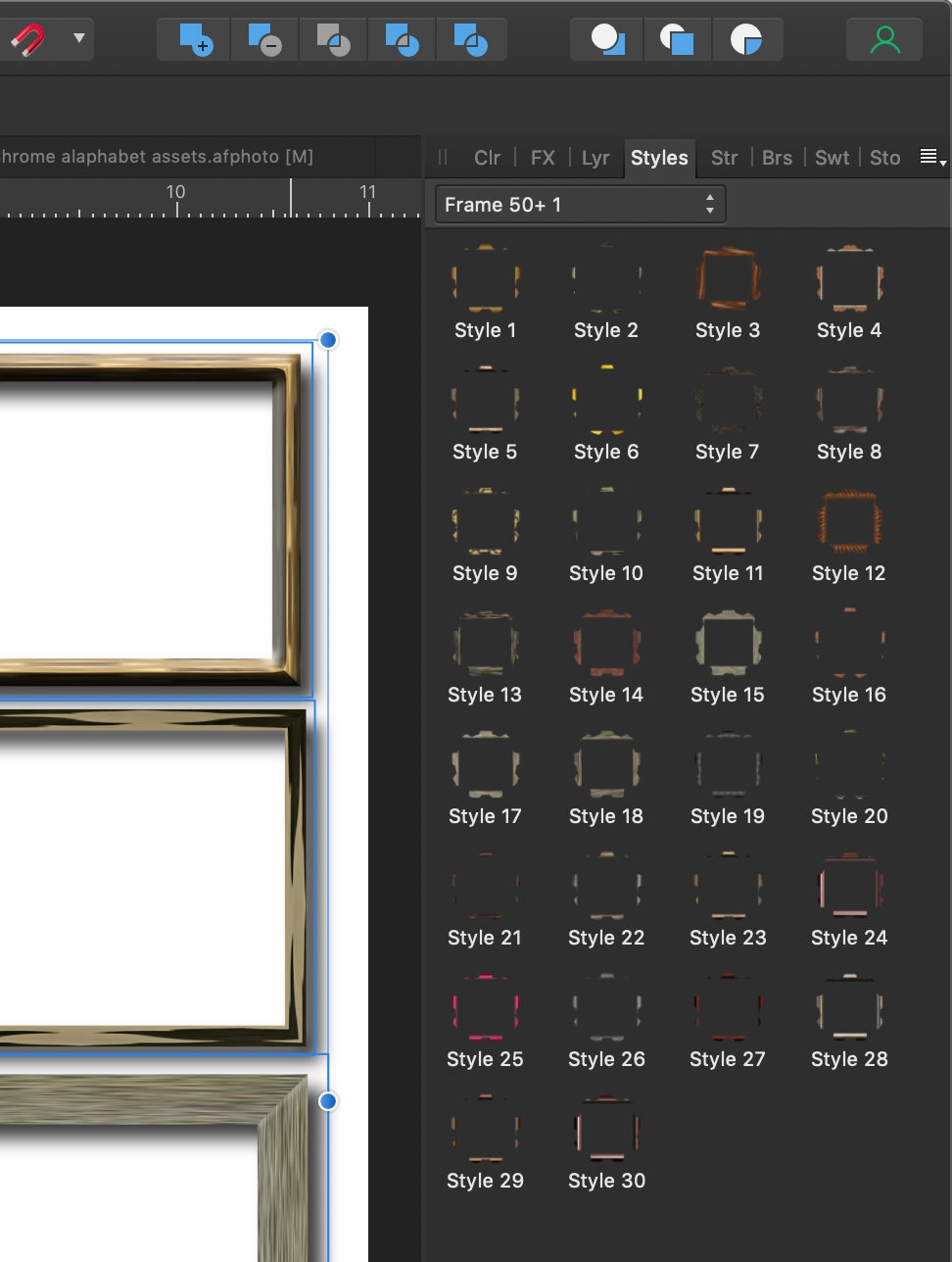Open the green user account icon
This screenshot has width=952, height=1262.
tap(884, 39)
